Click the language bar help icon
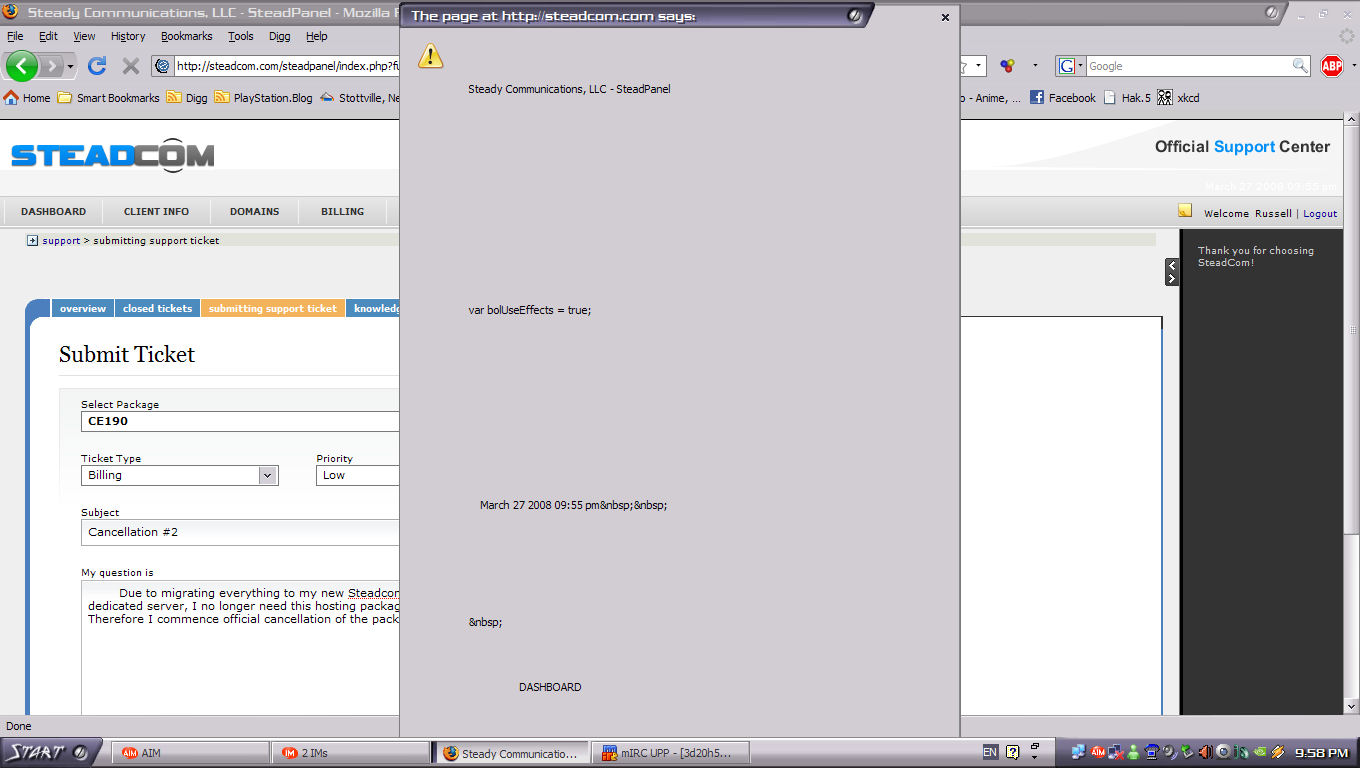 [1012, 752]
